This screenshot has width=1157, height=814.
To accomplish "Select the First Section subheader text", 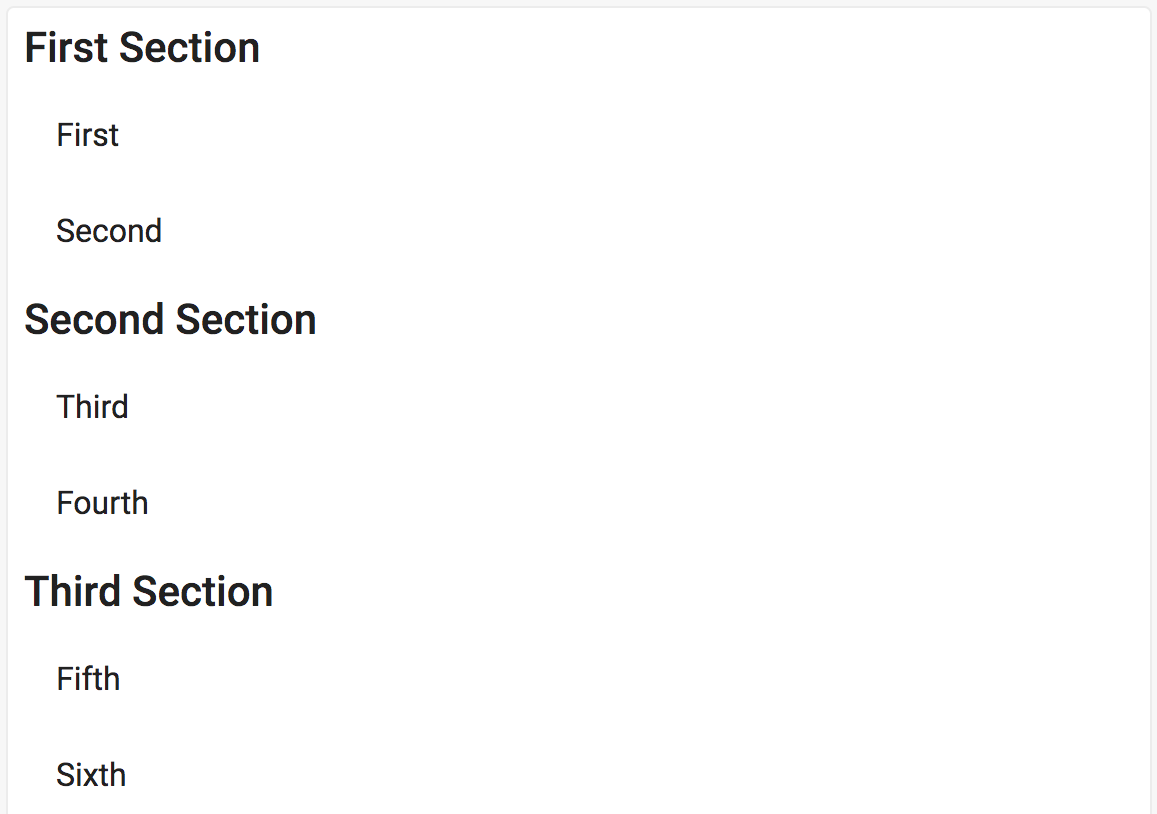I will [142, 48].
